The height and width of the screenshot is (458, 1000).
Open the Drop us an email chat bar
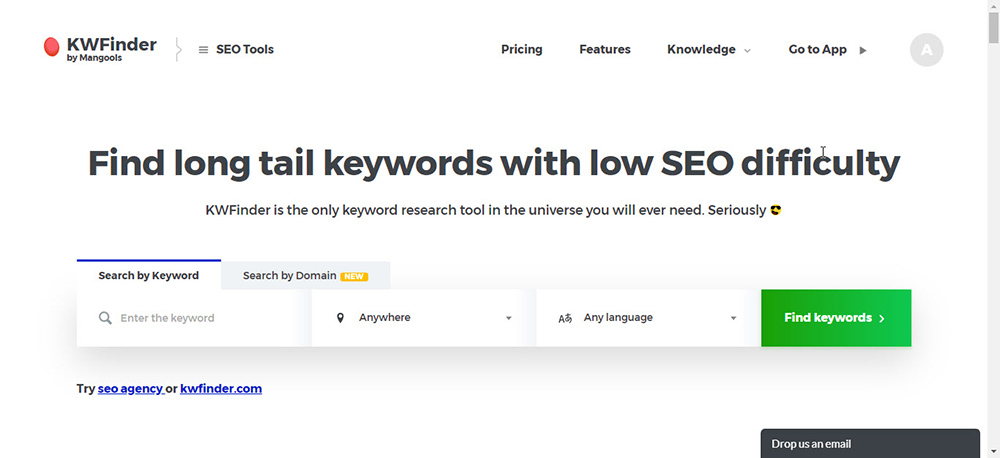coord(870,443)
